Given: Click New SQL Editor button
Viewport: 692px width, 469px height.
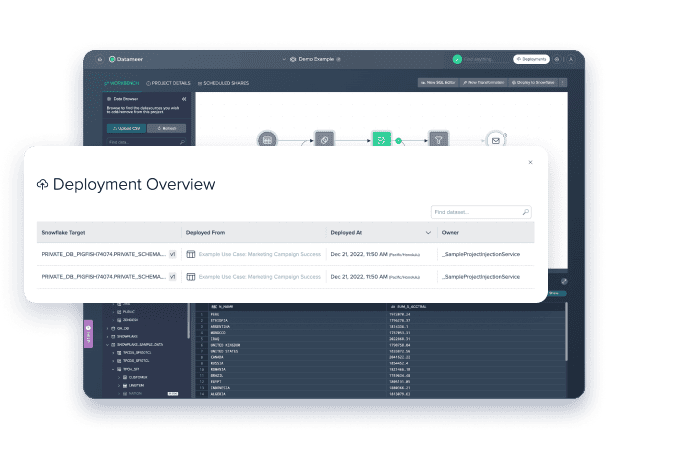Looking at the screenshot, I should point(438,83).
